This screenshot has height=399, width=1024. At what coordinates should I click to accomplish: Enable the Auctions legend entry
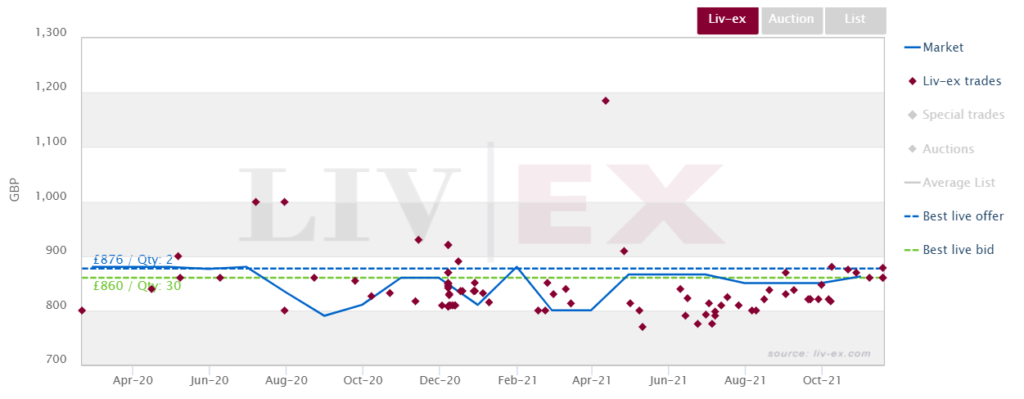[x=940, y=149]
